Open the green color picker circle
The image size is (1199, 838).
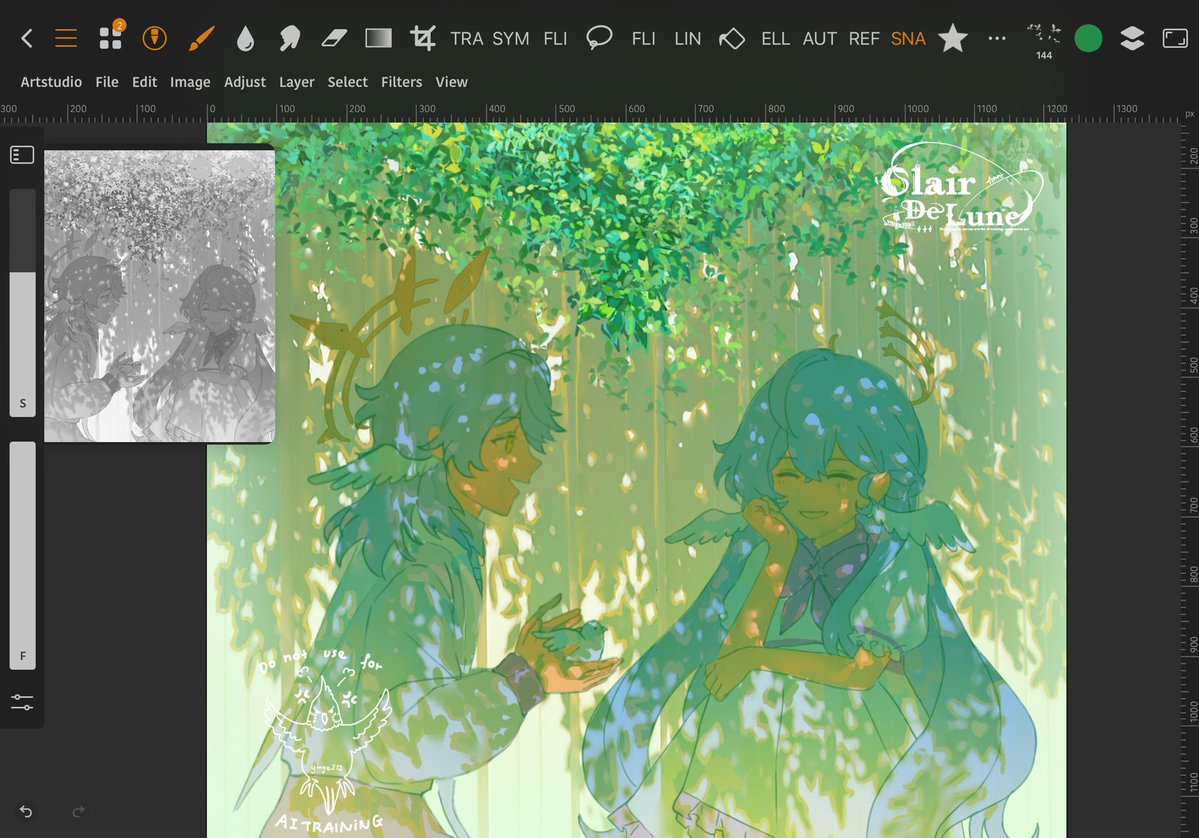pos(1088,38)
